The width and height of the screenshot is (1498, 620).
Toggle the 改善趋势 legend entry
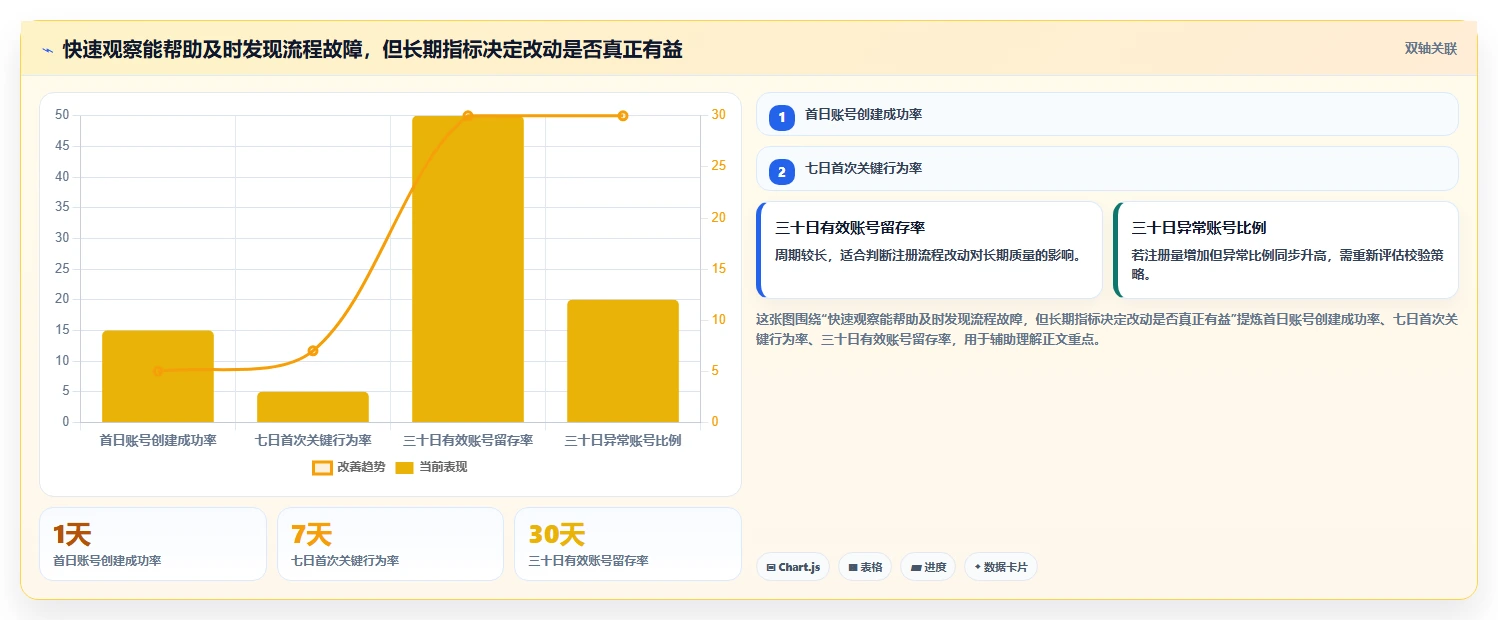349,467
